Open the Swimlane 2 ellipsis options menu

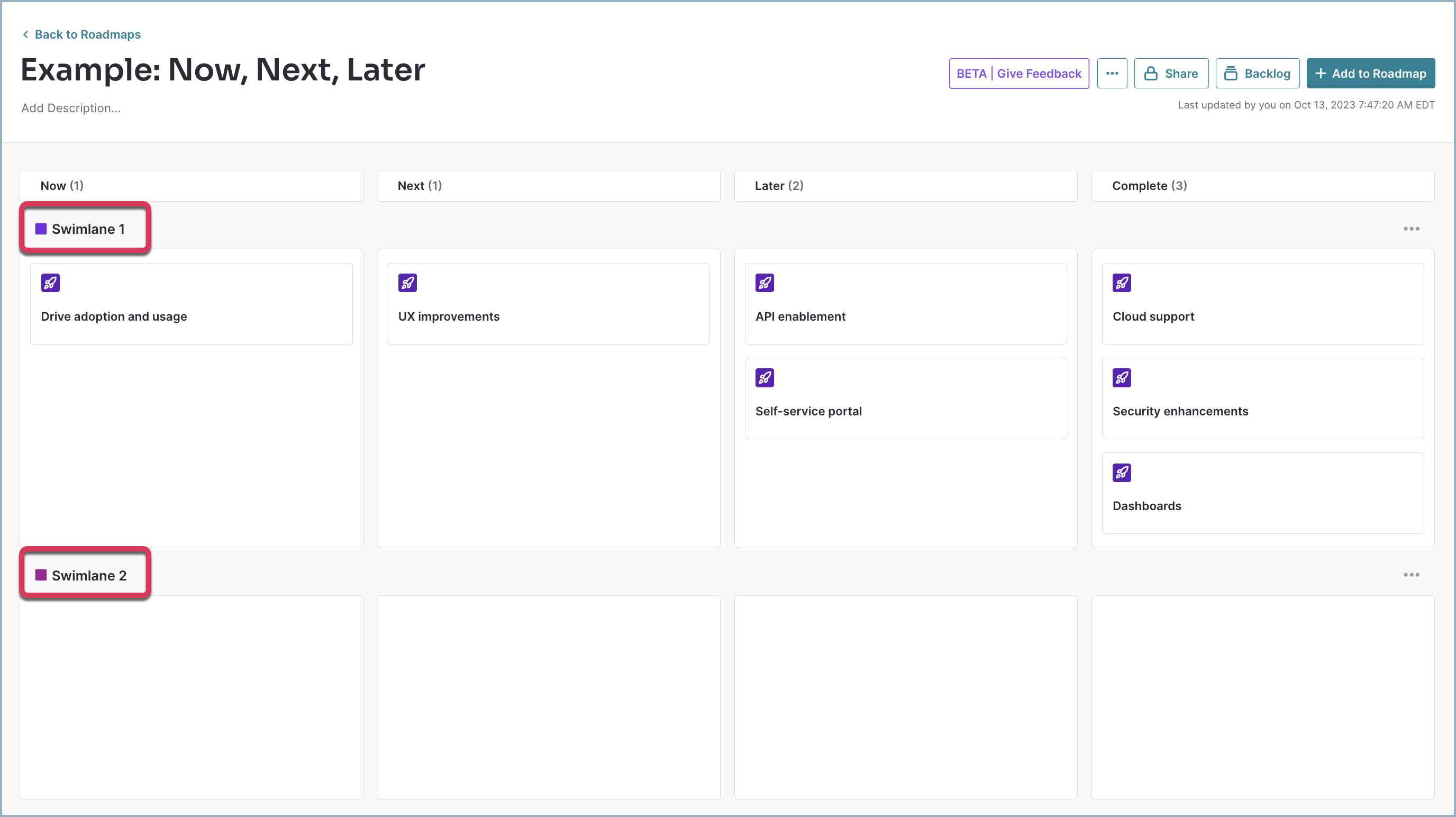(x=1411, y=575)
